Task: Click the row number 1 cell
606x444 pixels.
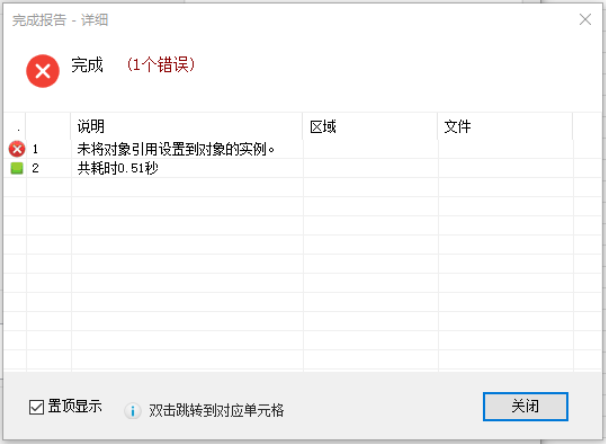Action: [49, 149]
